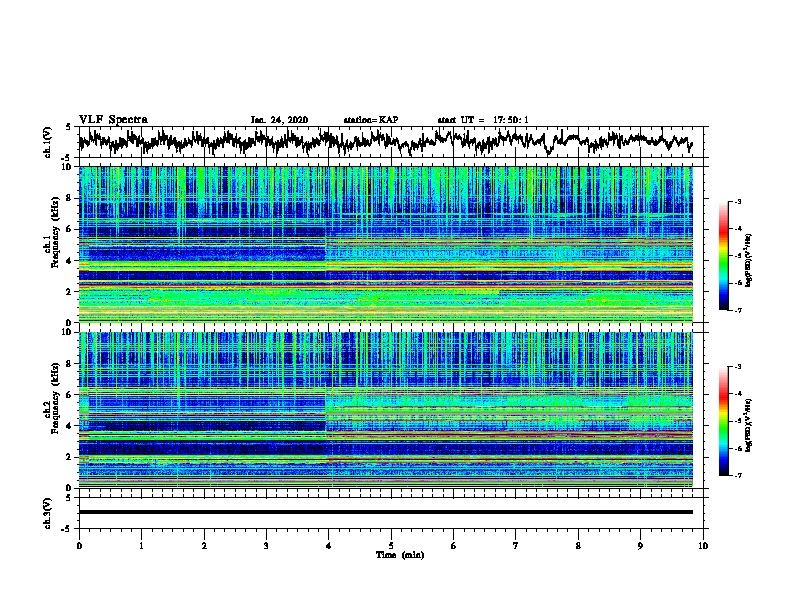The image size is (792, 612).
Task: Click the "1" minute tick label
Action: [141, 546]
